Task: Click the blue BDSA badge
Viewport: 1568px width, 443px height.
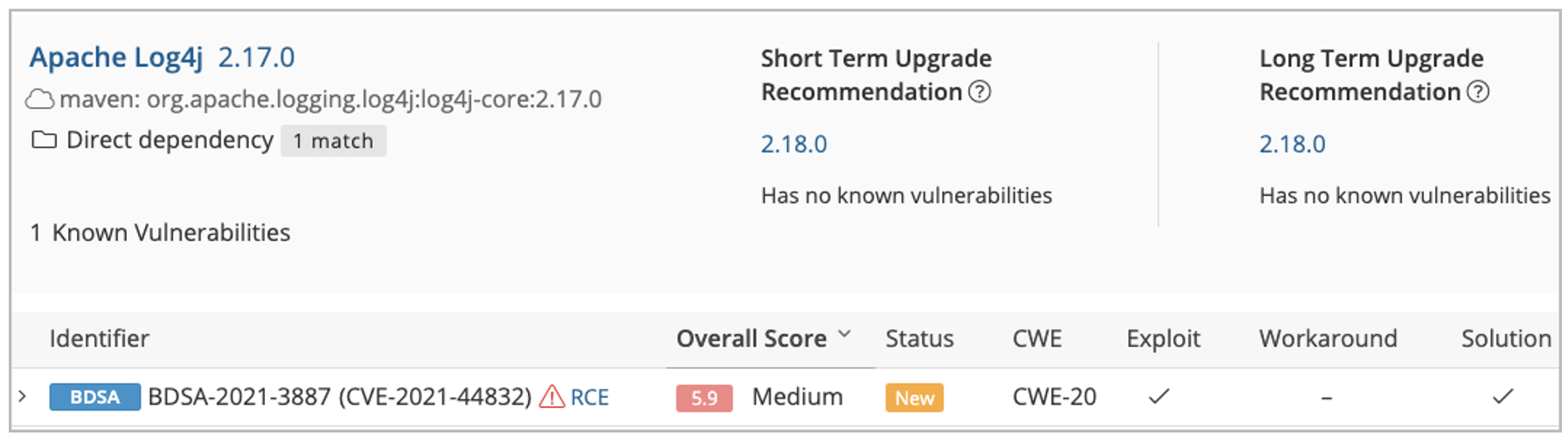Action: pyautogui.click(x=94, y=397)
